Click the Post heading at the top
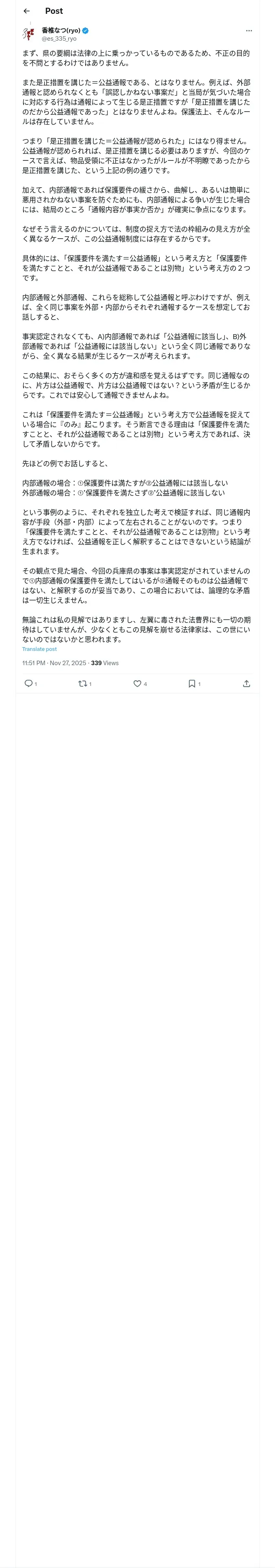This screenshot has height=1568, width=275. tap(54, 11)
